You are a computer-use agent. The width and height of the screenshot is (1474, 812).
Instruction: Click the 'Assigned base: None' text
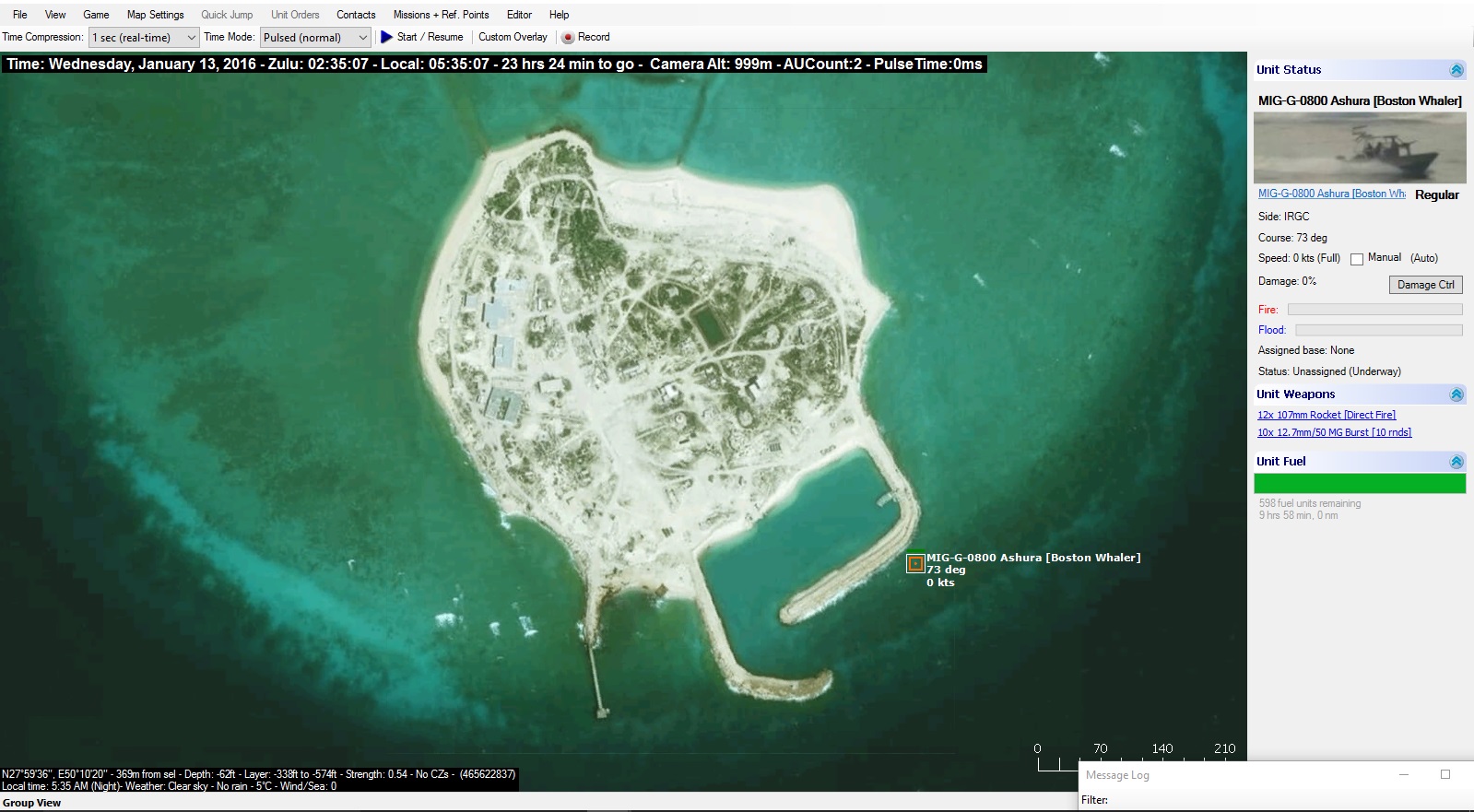pos(1306,350)
